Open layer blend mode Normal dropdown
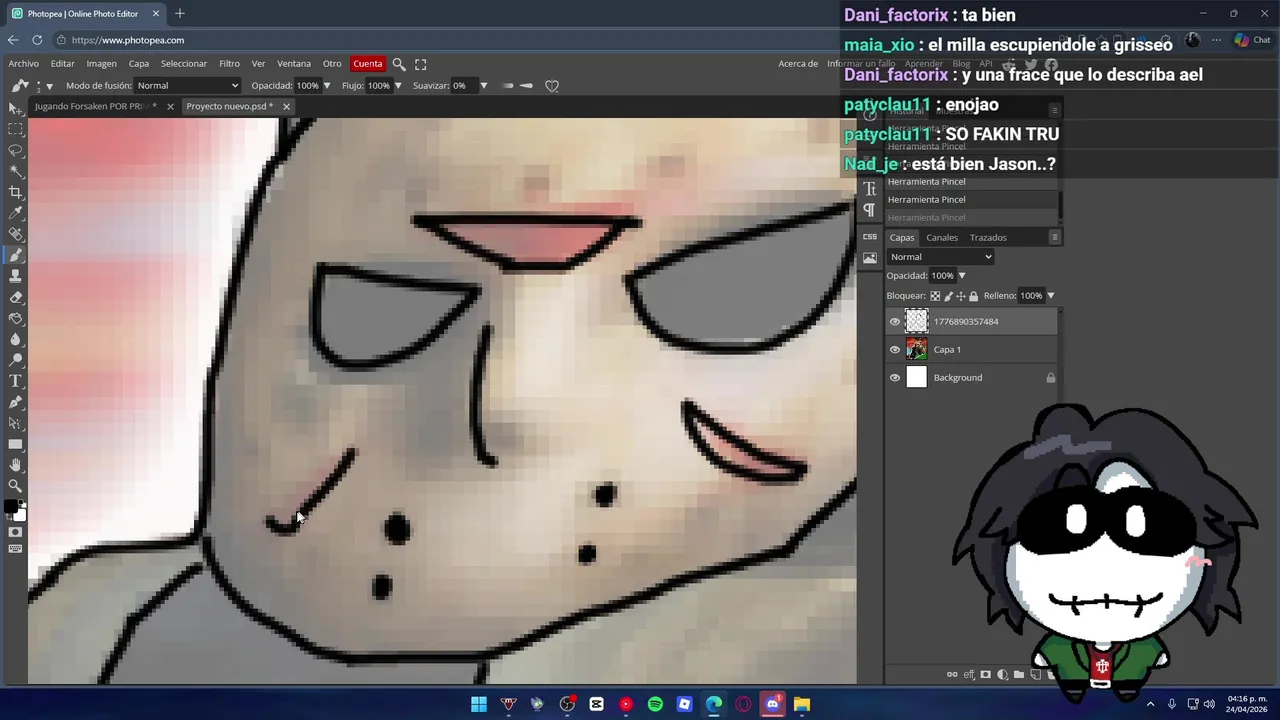This screenshot has height=720, width=1280. pyautogui.click(x=941, y=257)
